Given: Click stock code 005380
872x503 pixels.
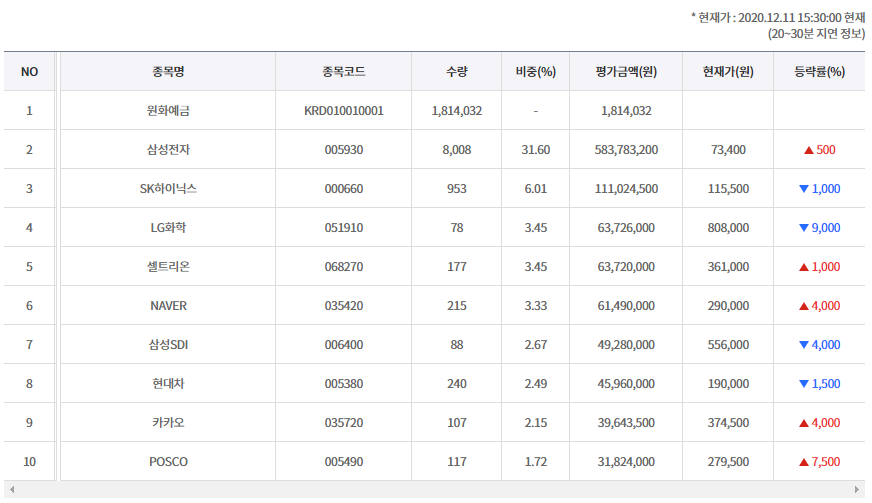Looking at the screenshot, I should 344,383.
